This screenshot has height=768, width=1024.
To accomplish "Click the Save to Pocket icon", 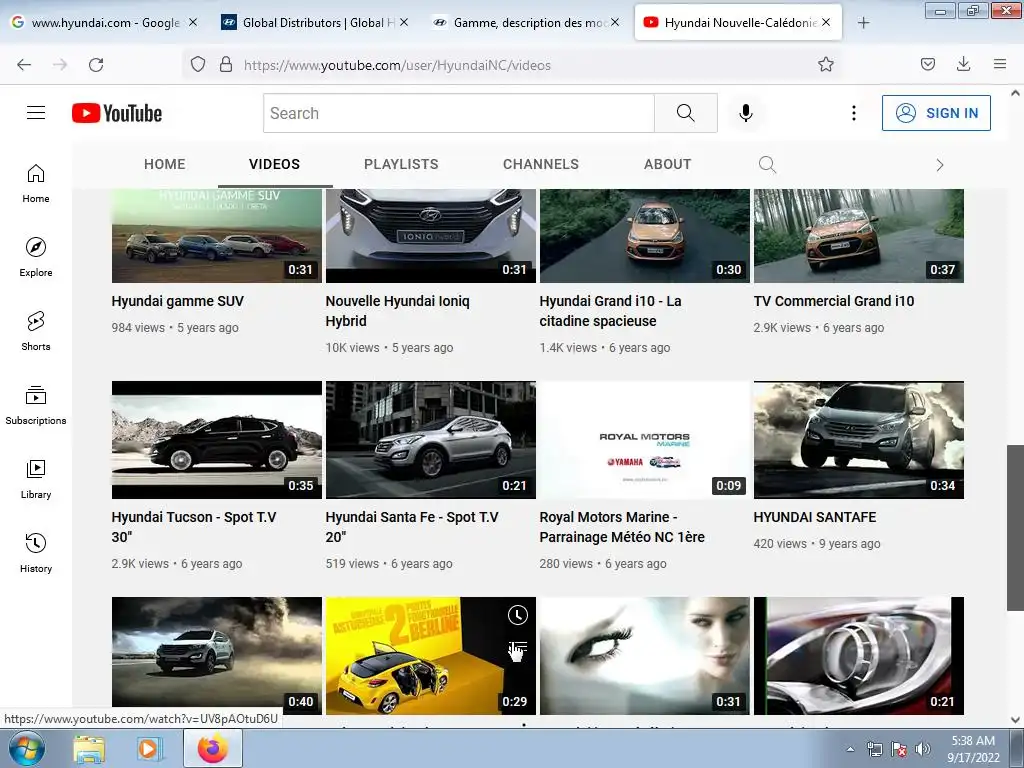I will coord(927,64).
